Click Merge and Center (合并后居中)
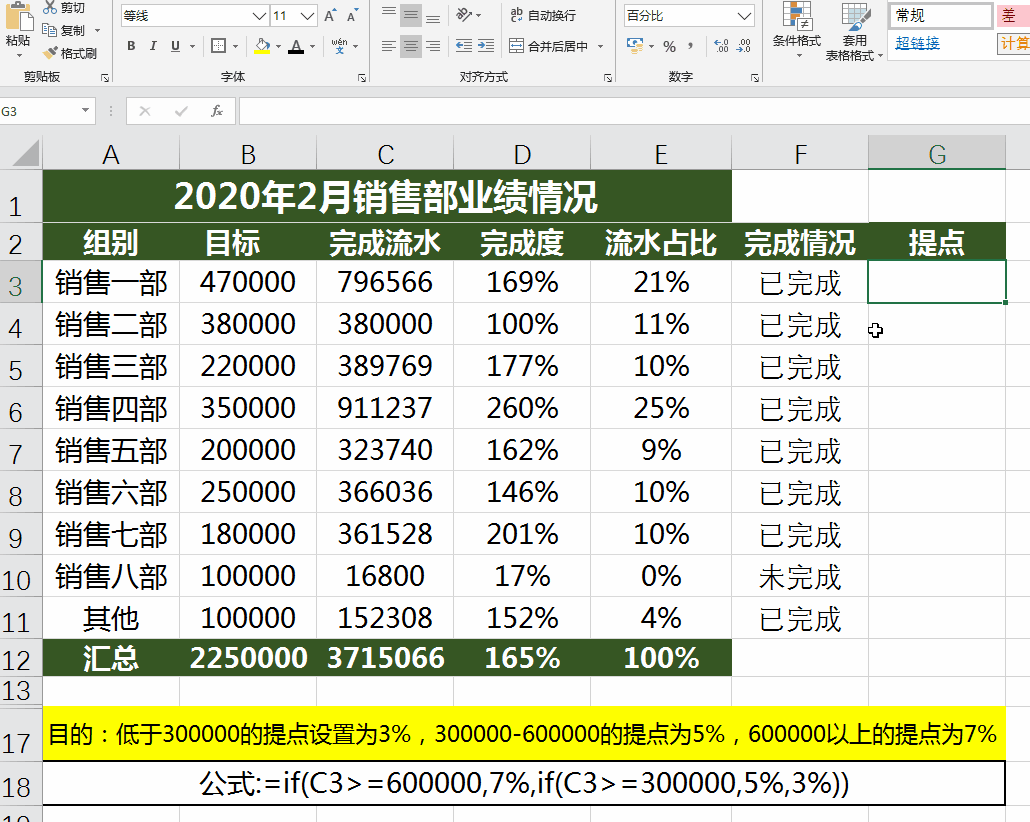This screenshot has height=822, width=1030. (549, 46)
